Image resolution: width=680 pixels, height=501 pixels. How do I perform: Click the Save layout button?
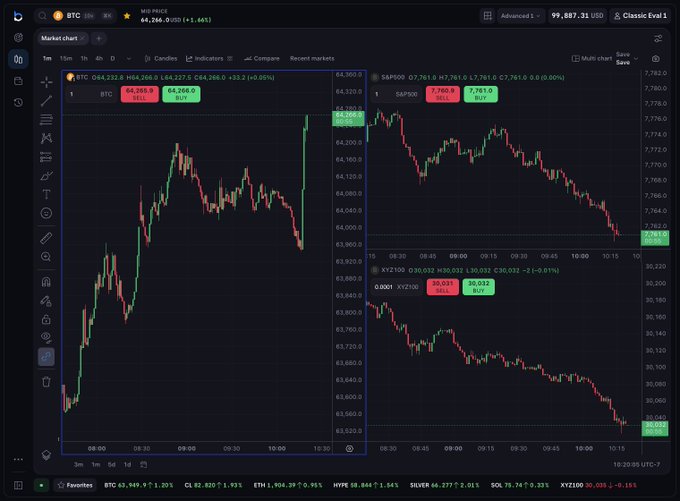[623, 59]
